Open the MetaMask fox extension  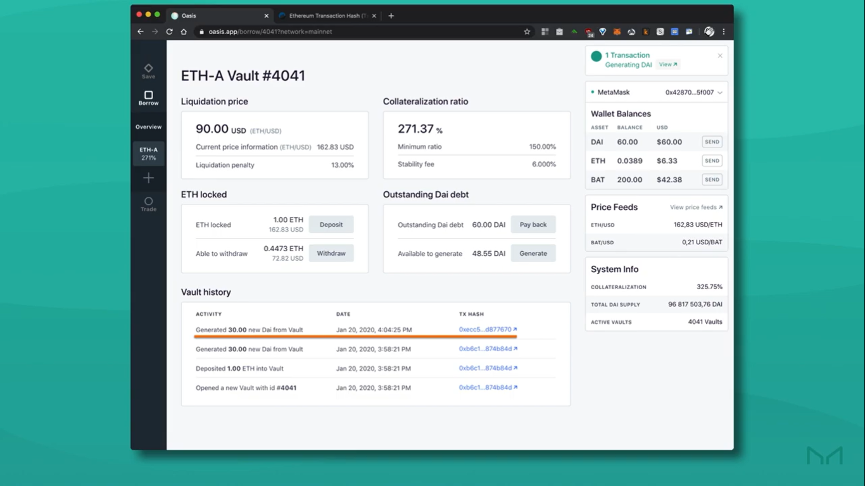pyautogui.click(x=617, y=31)
